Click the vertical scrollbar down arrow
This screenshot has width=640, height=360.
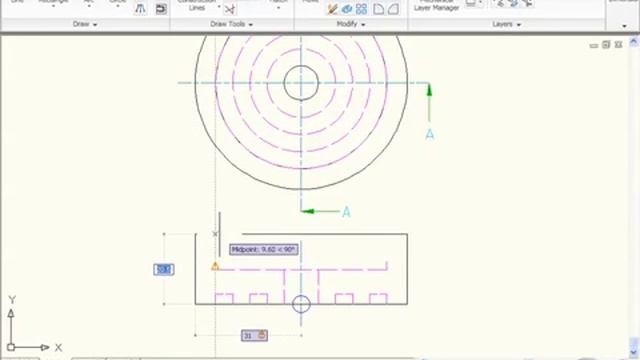(x=633, y=351)
